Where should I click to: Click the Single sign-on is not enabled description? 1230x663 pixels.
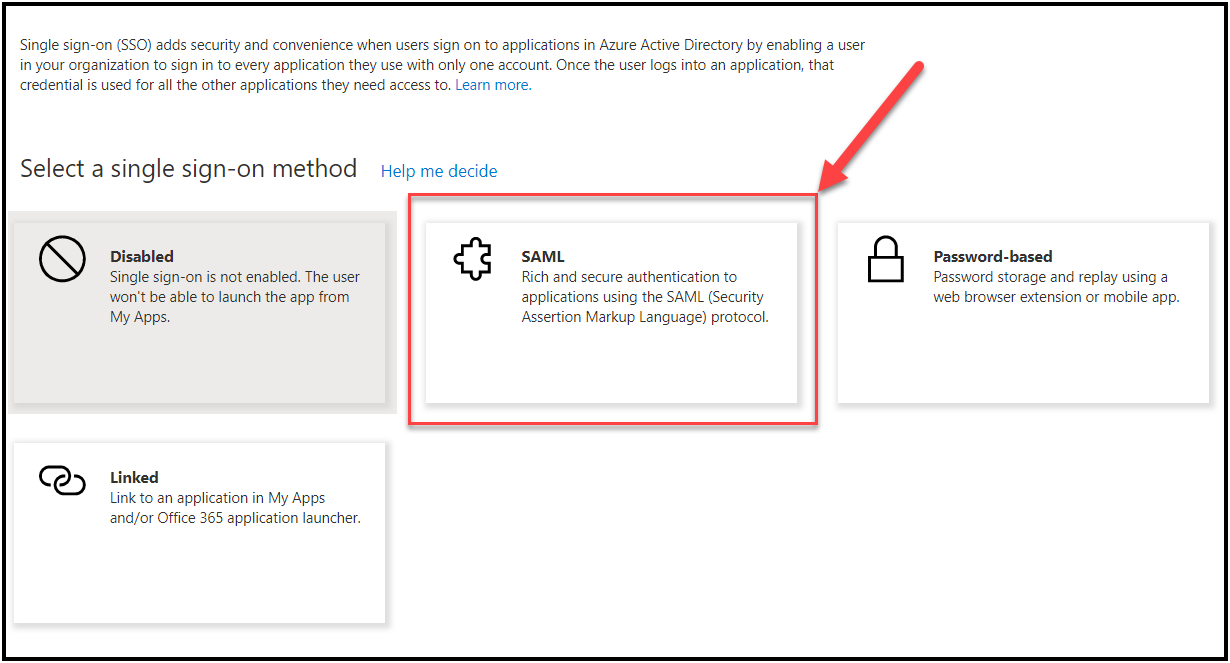(234, 297)
